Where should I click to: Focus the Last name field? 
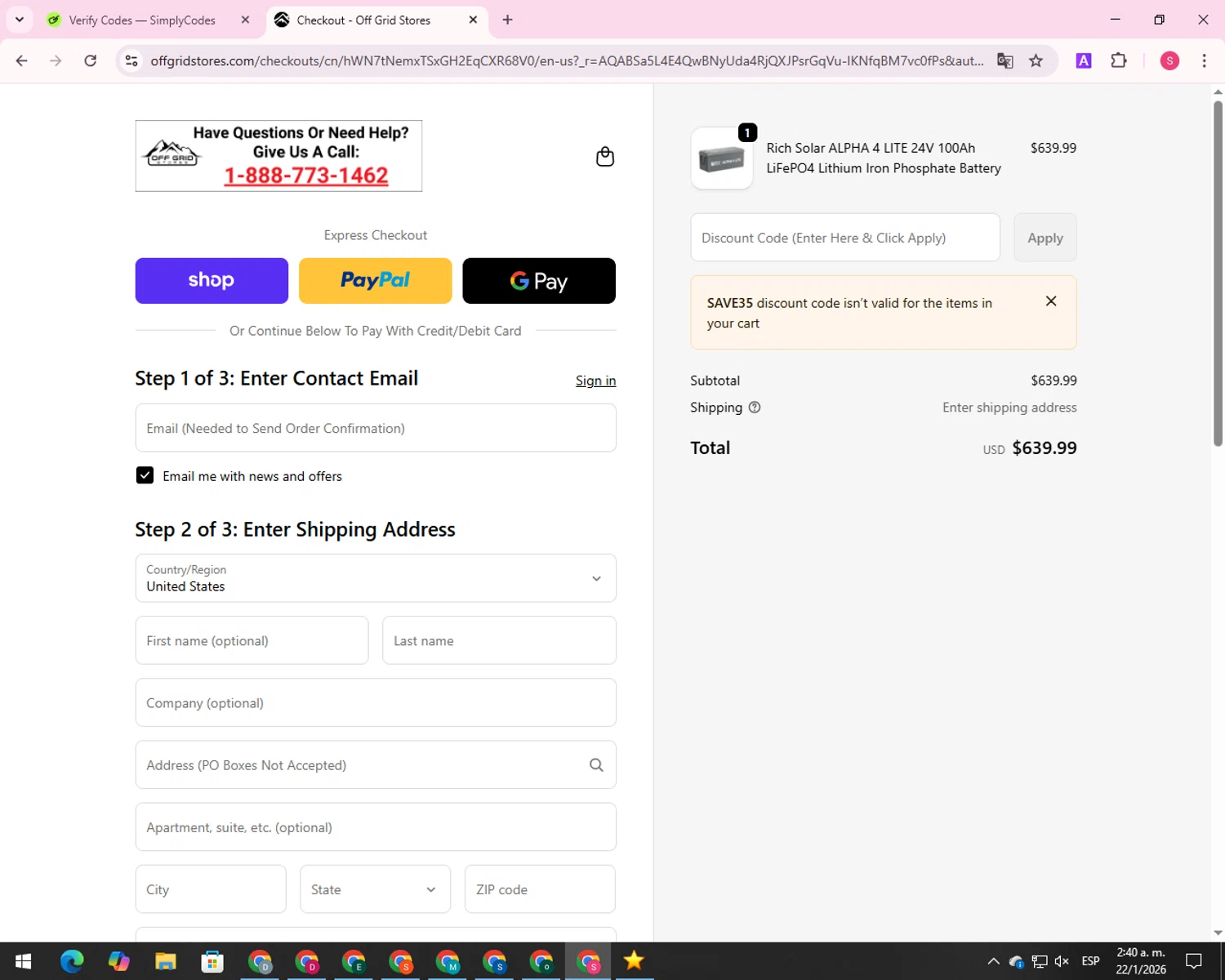coord(499,640)
